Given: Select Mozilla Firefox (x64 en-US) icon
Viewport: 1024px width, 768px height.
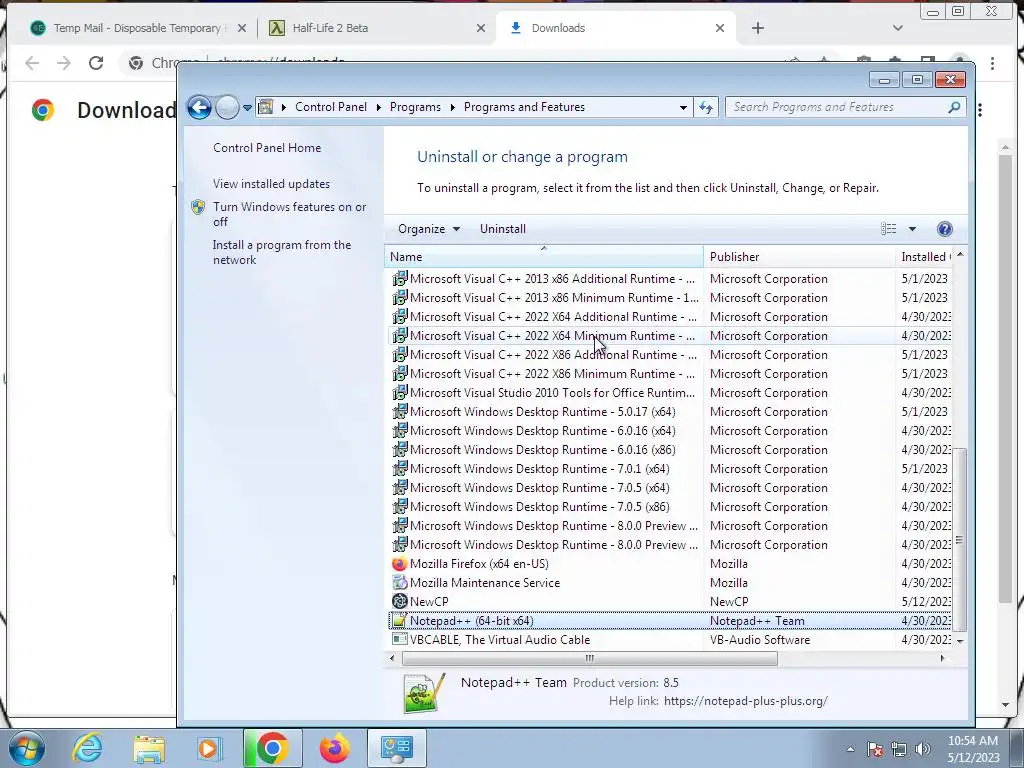Looking at the screenshot, I should coord(399,564).
